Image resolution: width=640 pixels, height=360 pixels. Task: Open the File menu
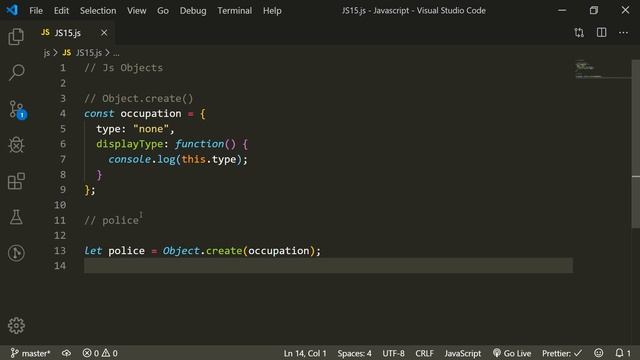coord(36,11)
